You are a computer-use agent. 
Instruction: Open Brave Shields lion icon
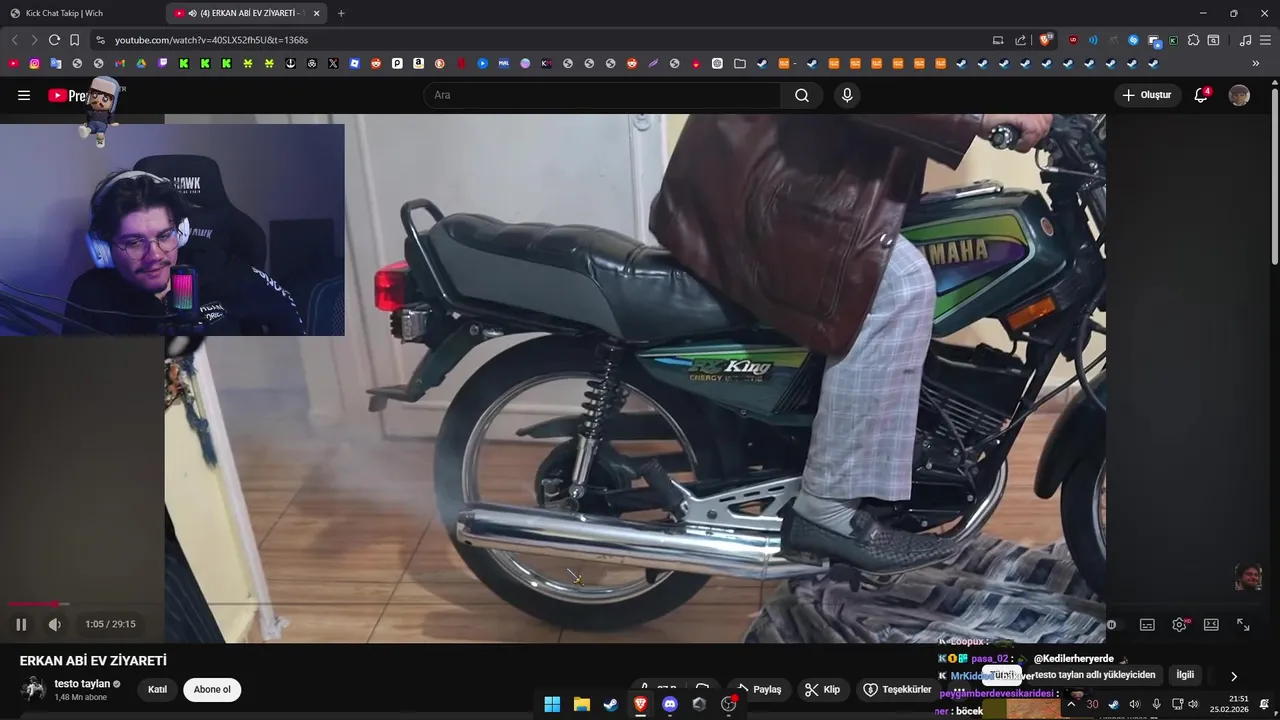[x=1046, y=40]
